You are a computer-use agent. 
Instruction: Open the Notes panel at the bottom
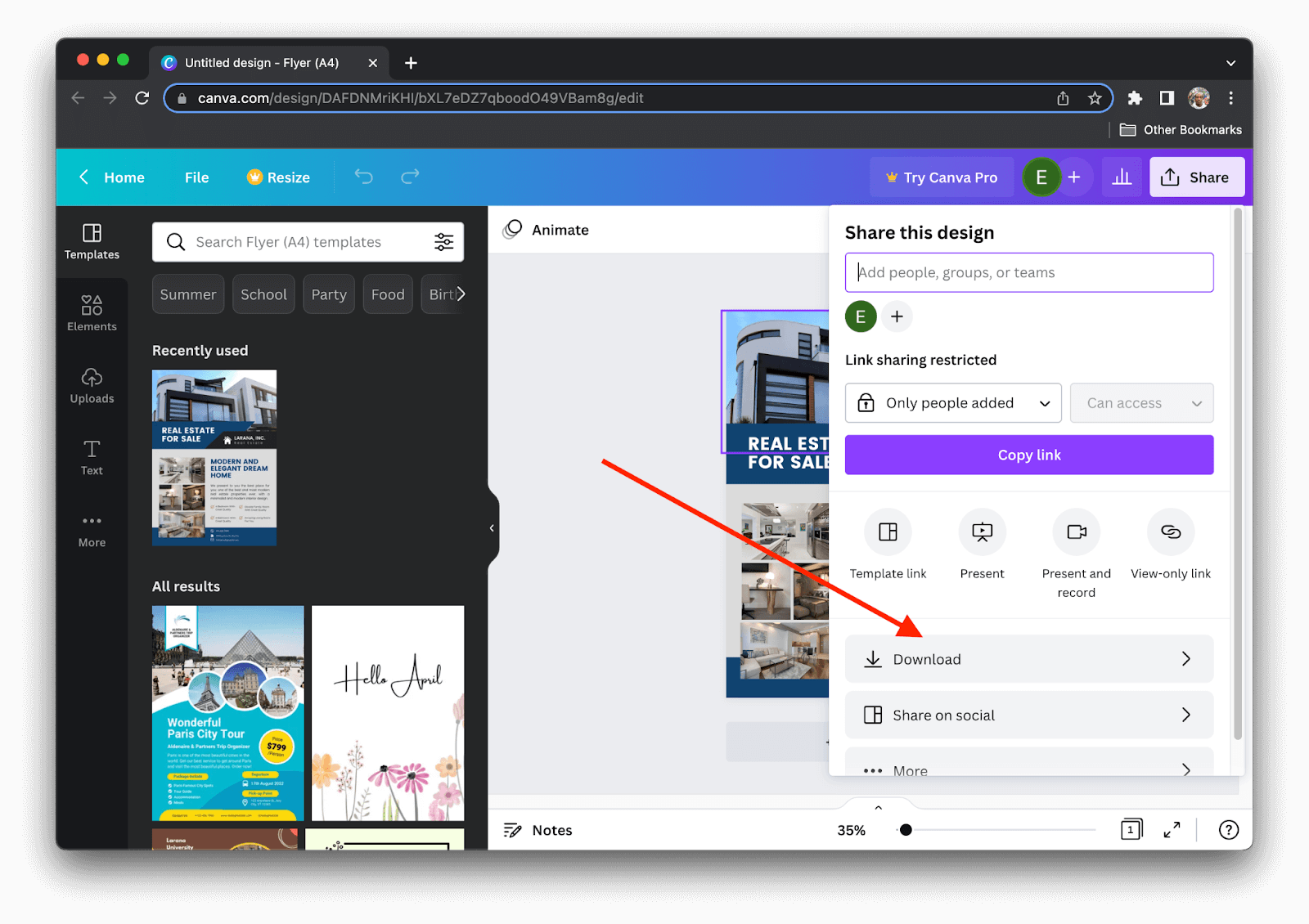[537, 830]
